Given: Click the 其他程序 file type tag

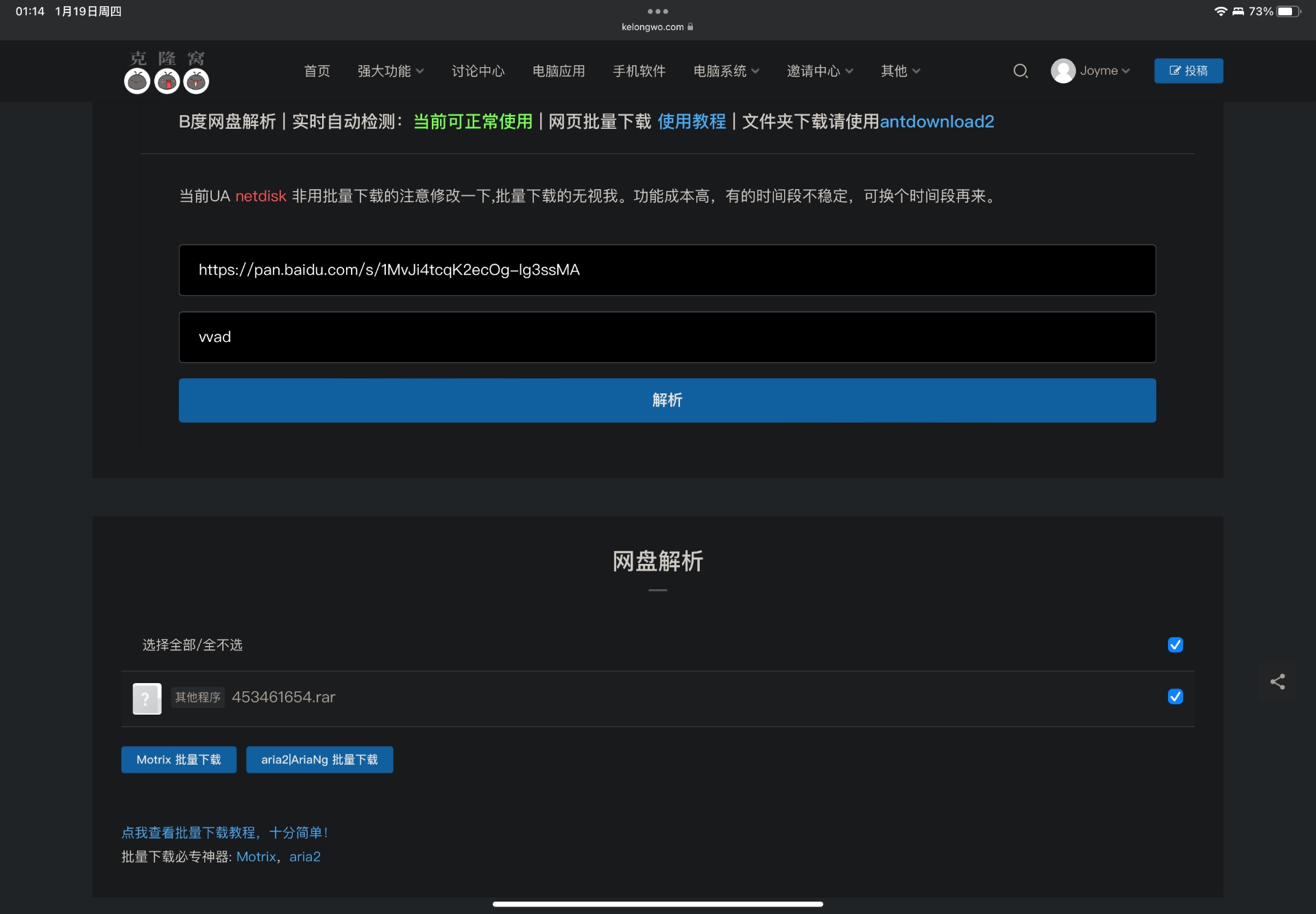Looking at the screenshot, I should 197,697.
